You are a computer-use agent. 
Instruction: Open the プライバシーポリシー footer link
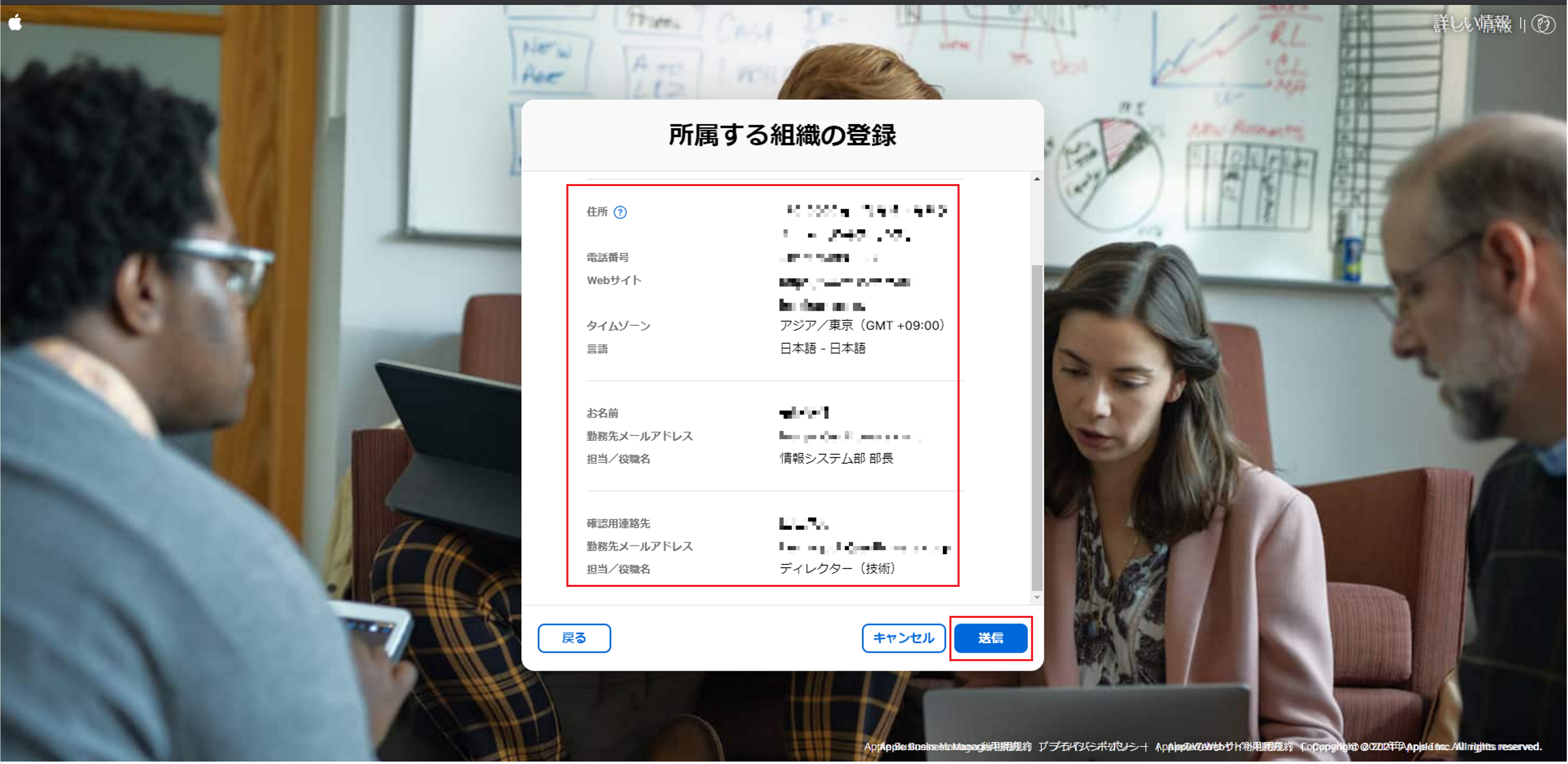pyautogui.click(x=1093, y=746)
